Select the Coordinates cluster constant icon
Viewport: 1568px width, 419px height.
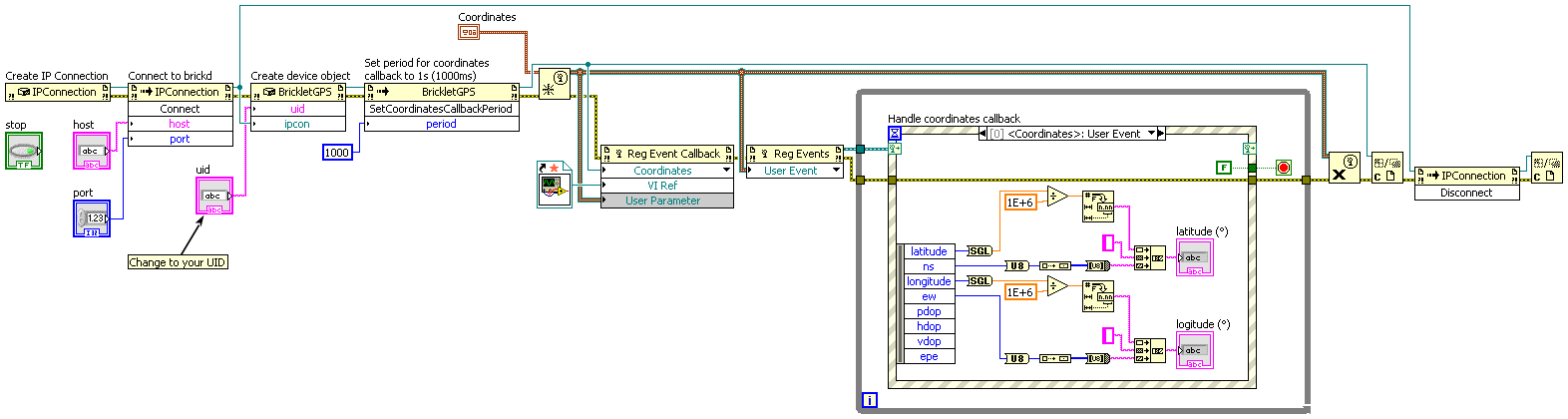pyautogui.click(x=469, y=32)
